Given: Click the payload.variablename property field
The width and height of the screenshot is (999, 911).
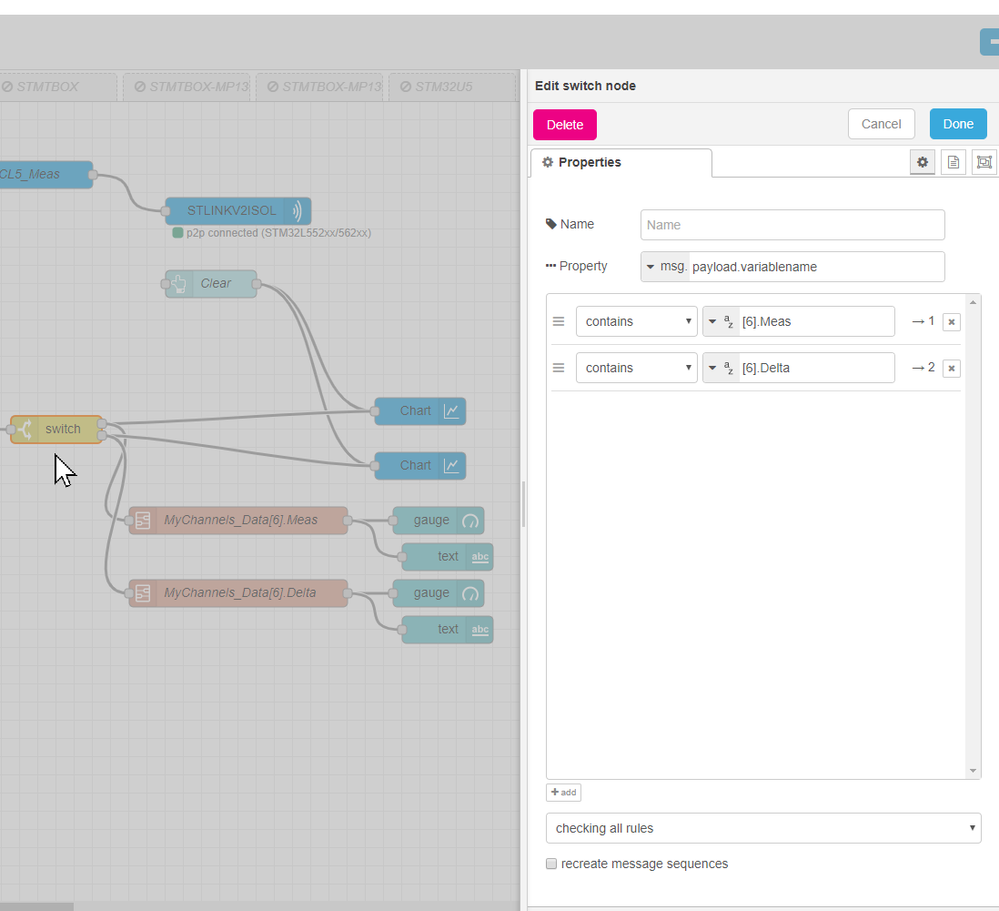Looking at the screenshot, I should (x=816, y=267).
